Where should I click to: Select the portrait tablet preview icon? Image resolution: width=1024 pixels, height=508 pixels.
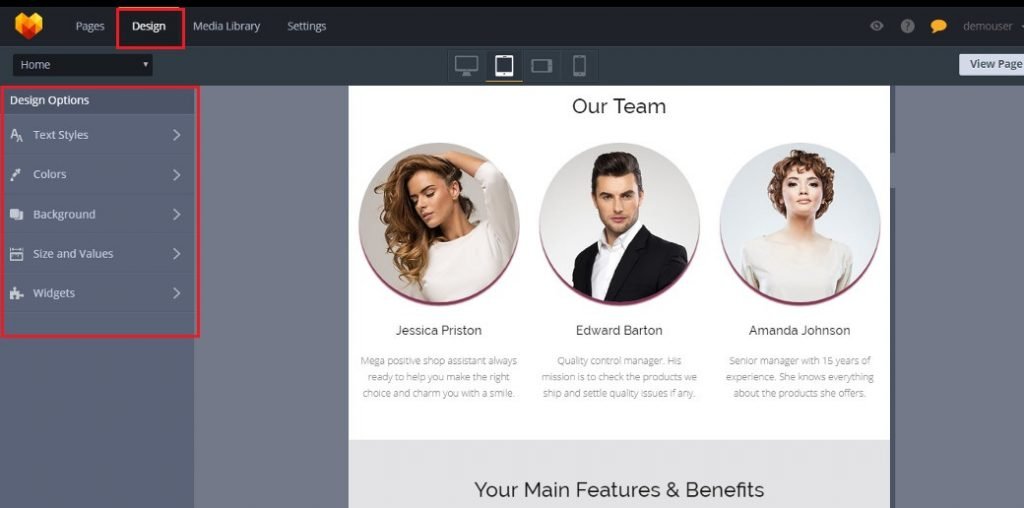504,65
